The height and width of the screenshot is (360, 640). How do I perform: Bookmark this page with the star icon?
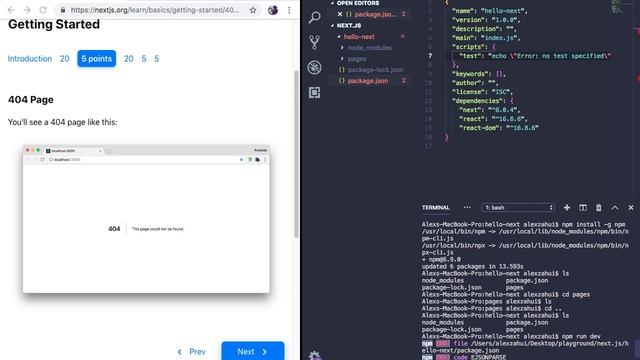253,10
